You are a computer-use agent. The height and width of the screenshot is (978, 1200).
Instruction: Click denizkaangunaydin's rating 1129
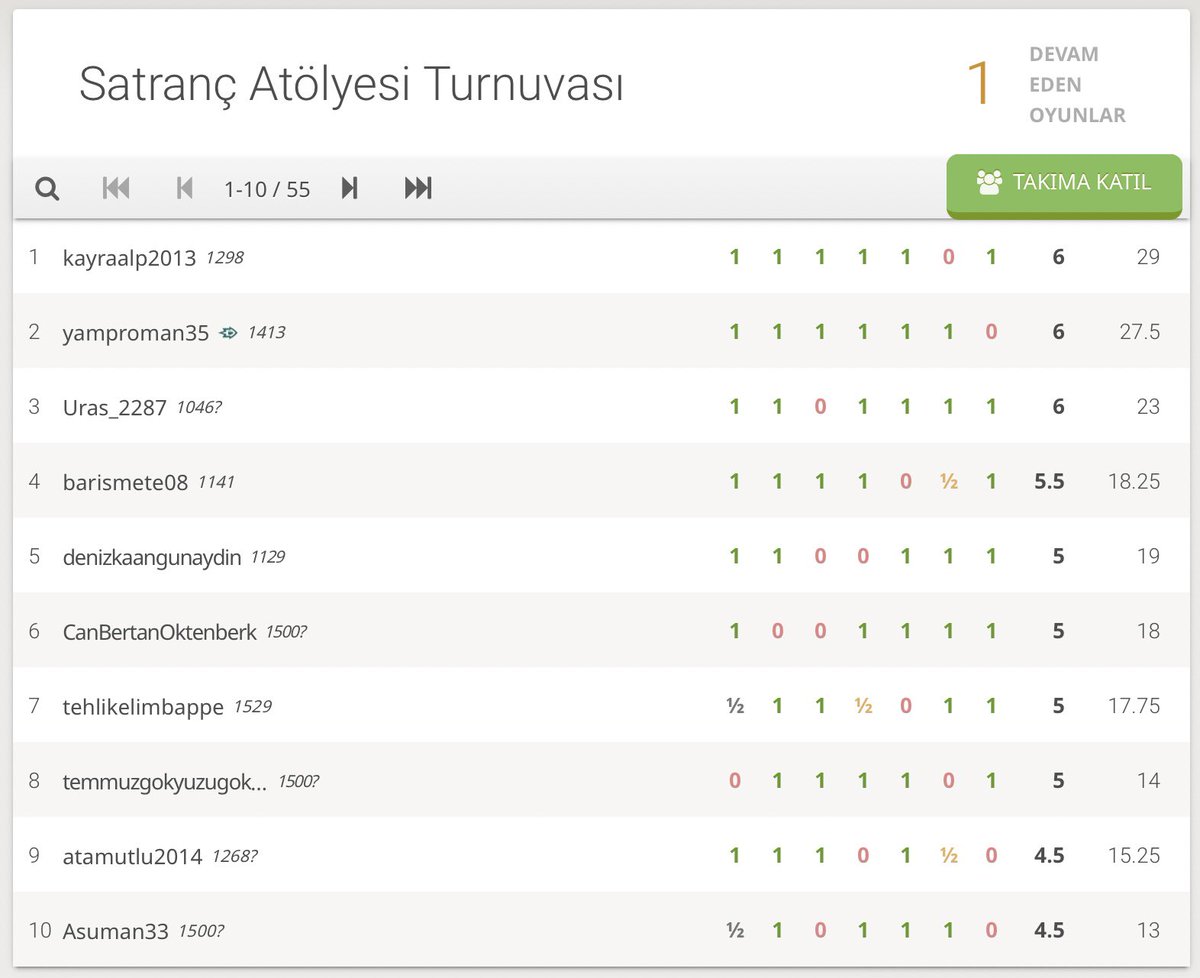[267, 557]
